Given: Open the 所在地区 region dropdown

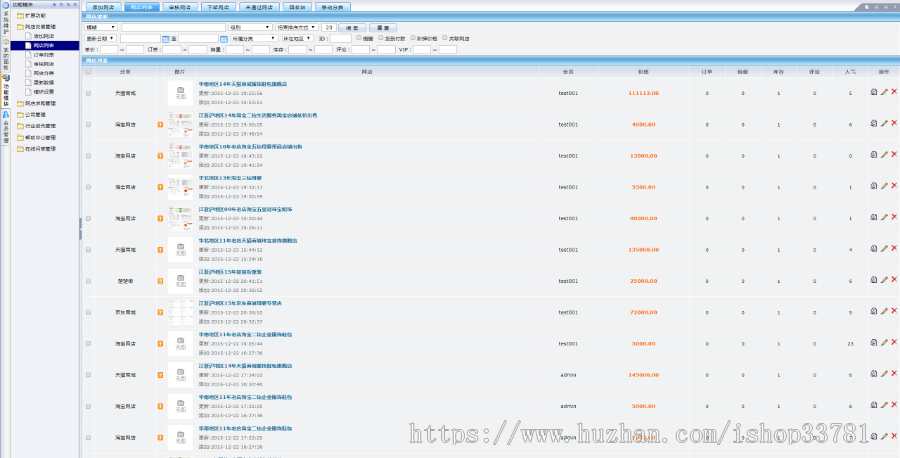Looking at the screenshot, I should coord(297,38).
